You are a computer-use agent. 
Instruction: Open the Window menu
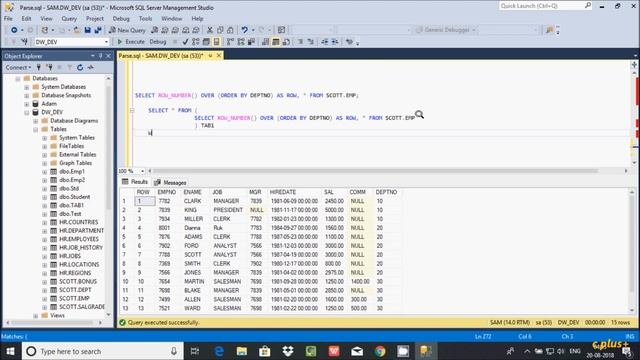tap(171, 19)
